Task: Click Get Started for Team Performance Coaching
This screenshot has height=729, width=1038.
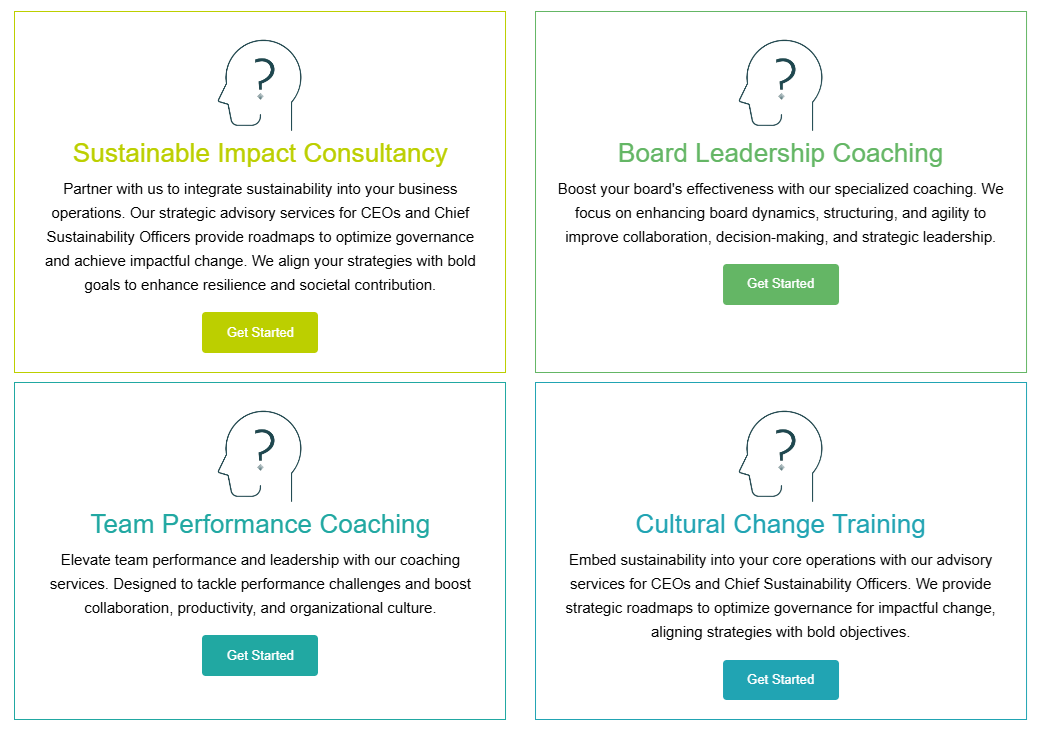Action: (260, 655)
